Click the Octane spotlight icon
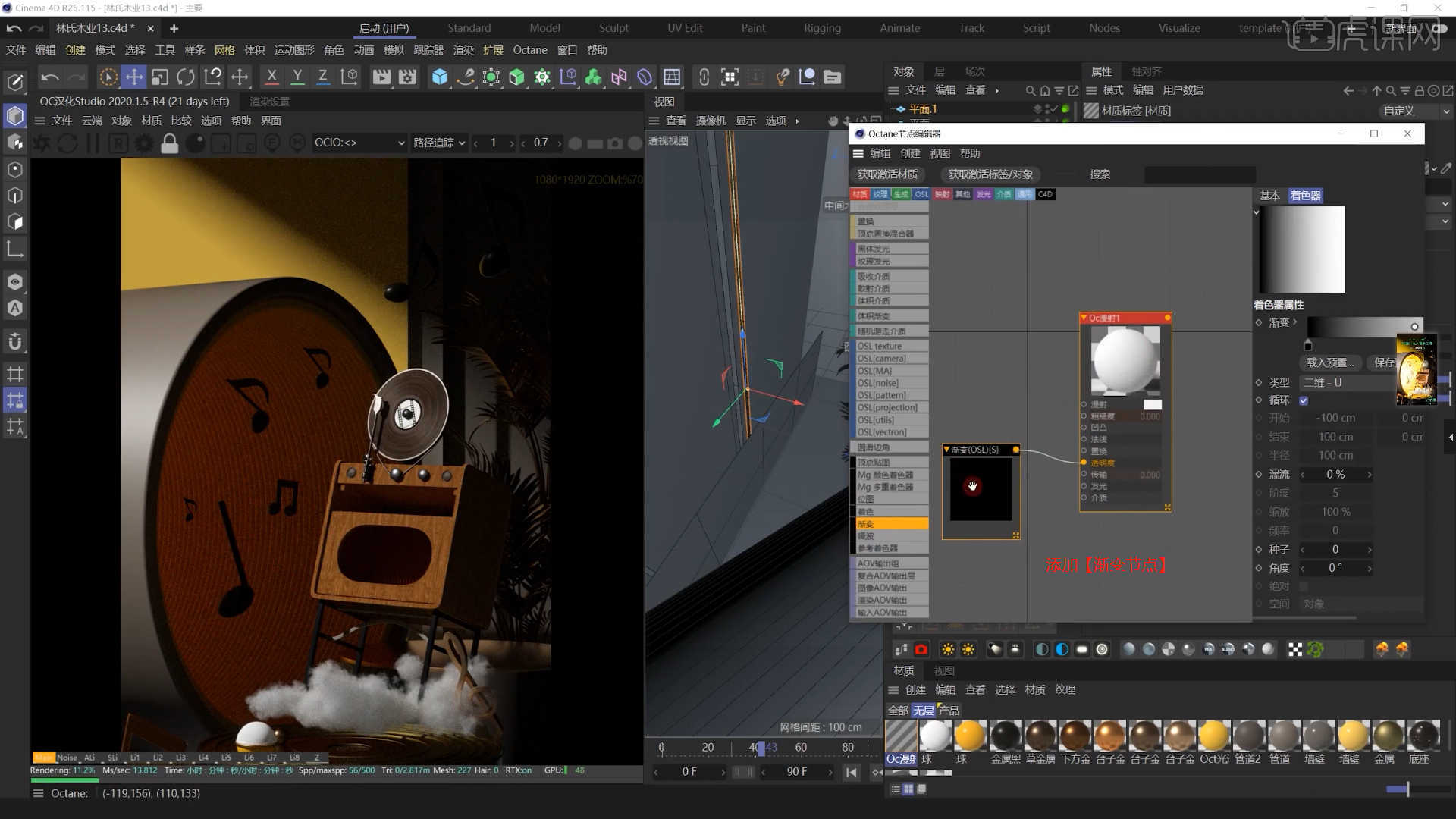The height and width of the screenshot is (819, 1456). [996, 649]
